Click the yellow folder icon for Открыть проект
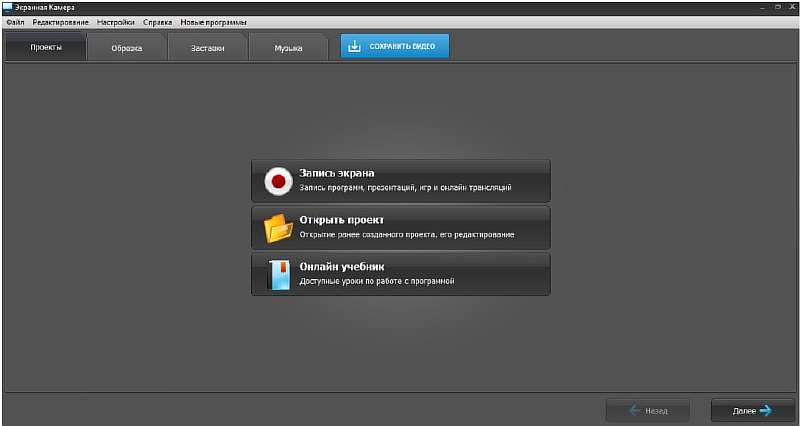This screenshot has width=800, height=426. [278, 228]
